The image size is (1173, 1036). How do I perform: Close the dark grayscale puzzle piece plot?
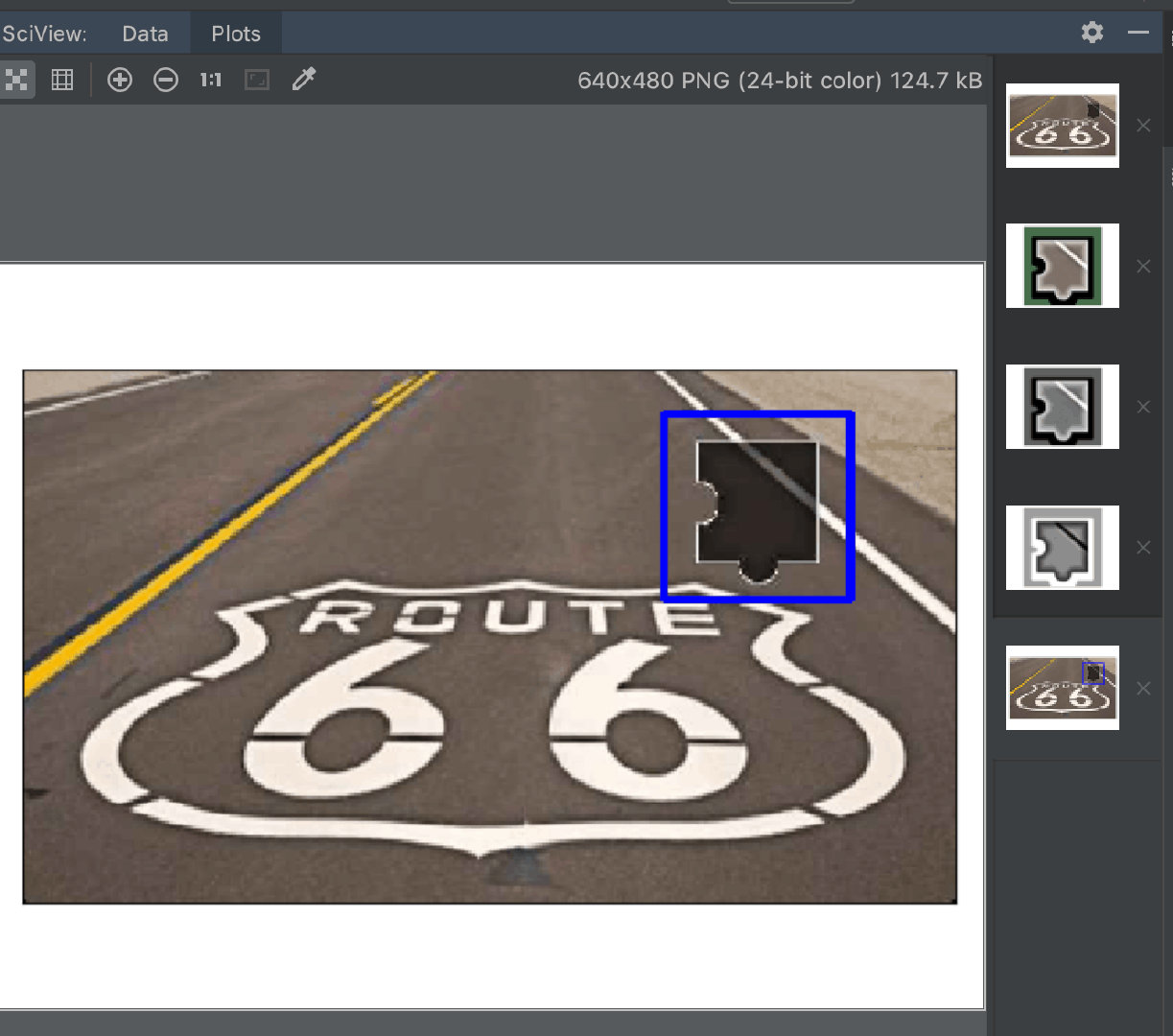coord(1143,407)
